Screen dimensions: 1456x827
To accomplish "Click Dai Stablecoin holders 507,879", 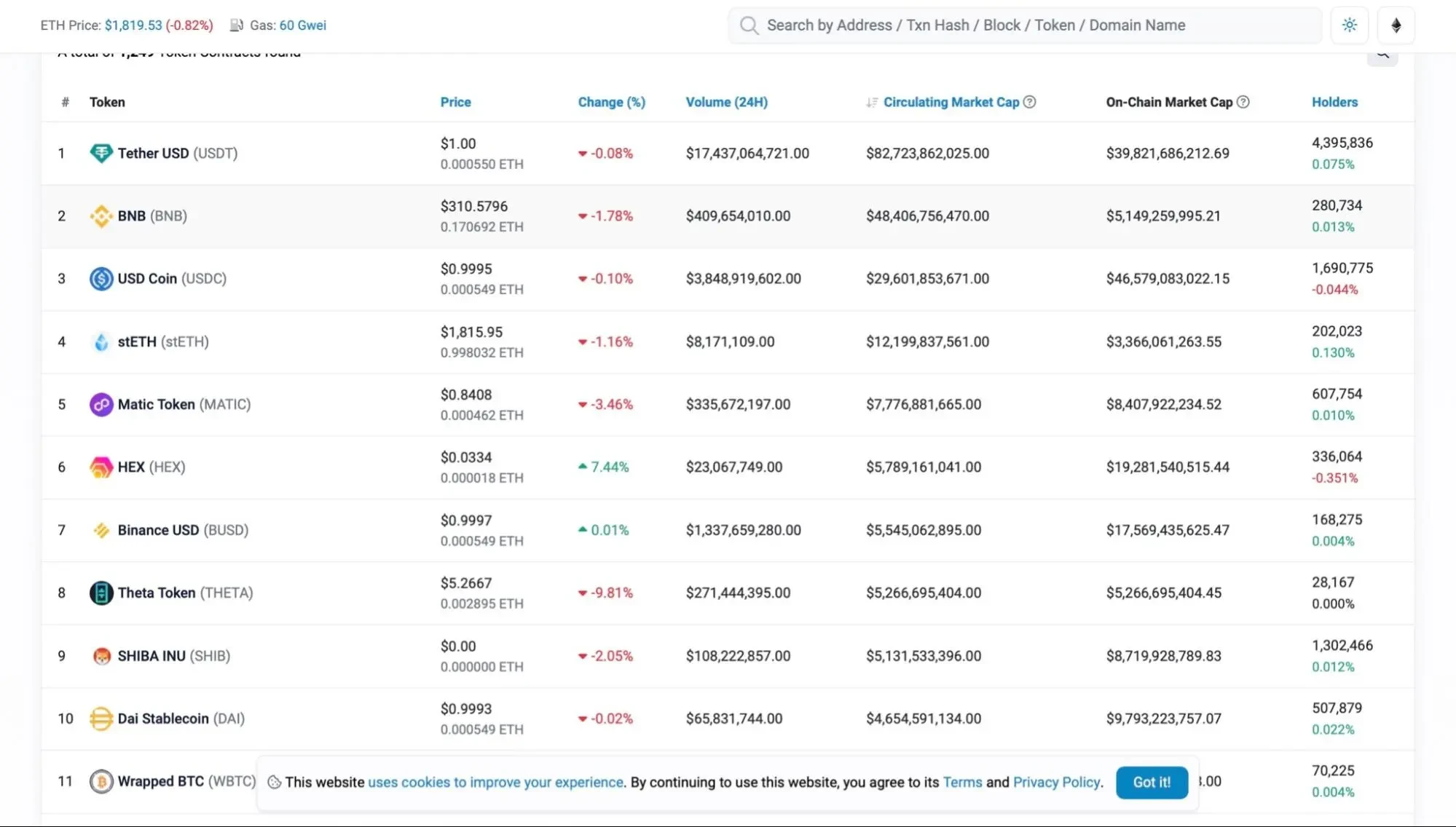I will click(1337, 708).
